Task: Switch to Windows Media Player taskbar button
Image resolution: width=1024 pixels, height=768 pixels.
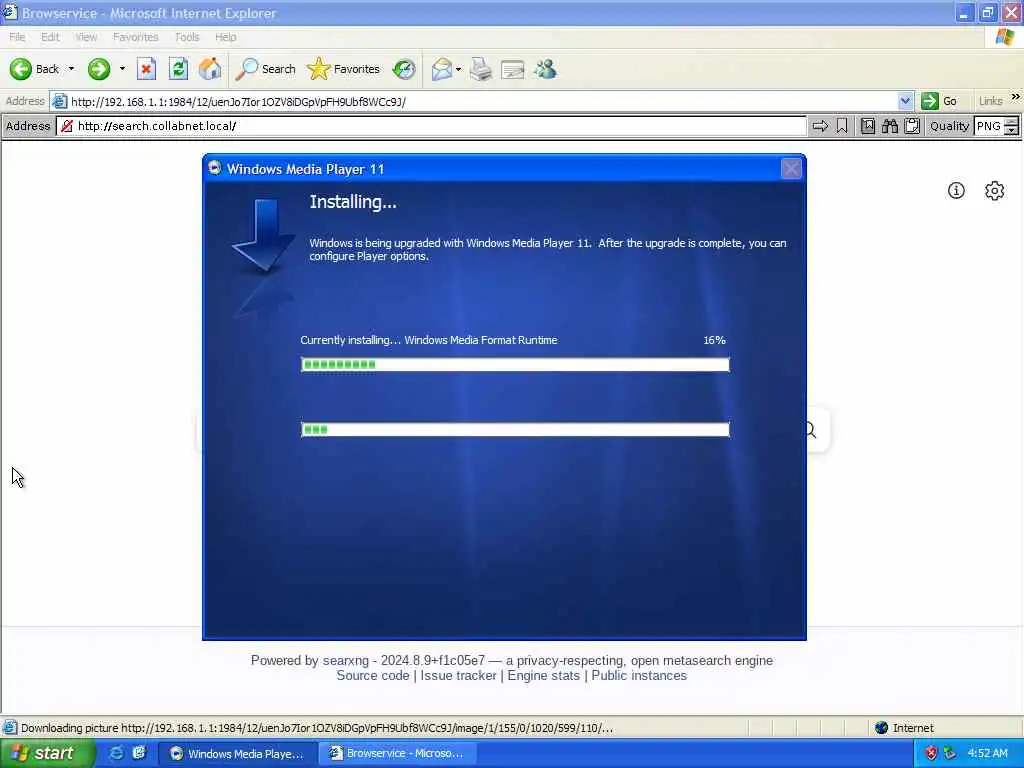Action: (x=236, y=754)
